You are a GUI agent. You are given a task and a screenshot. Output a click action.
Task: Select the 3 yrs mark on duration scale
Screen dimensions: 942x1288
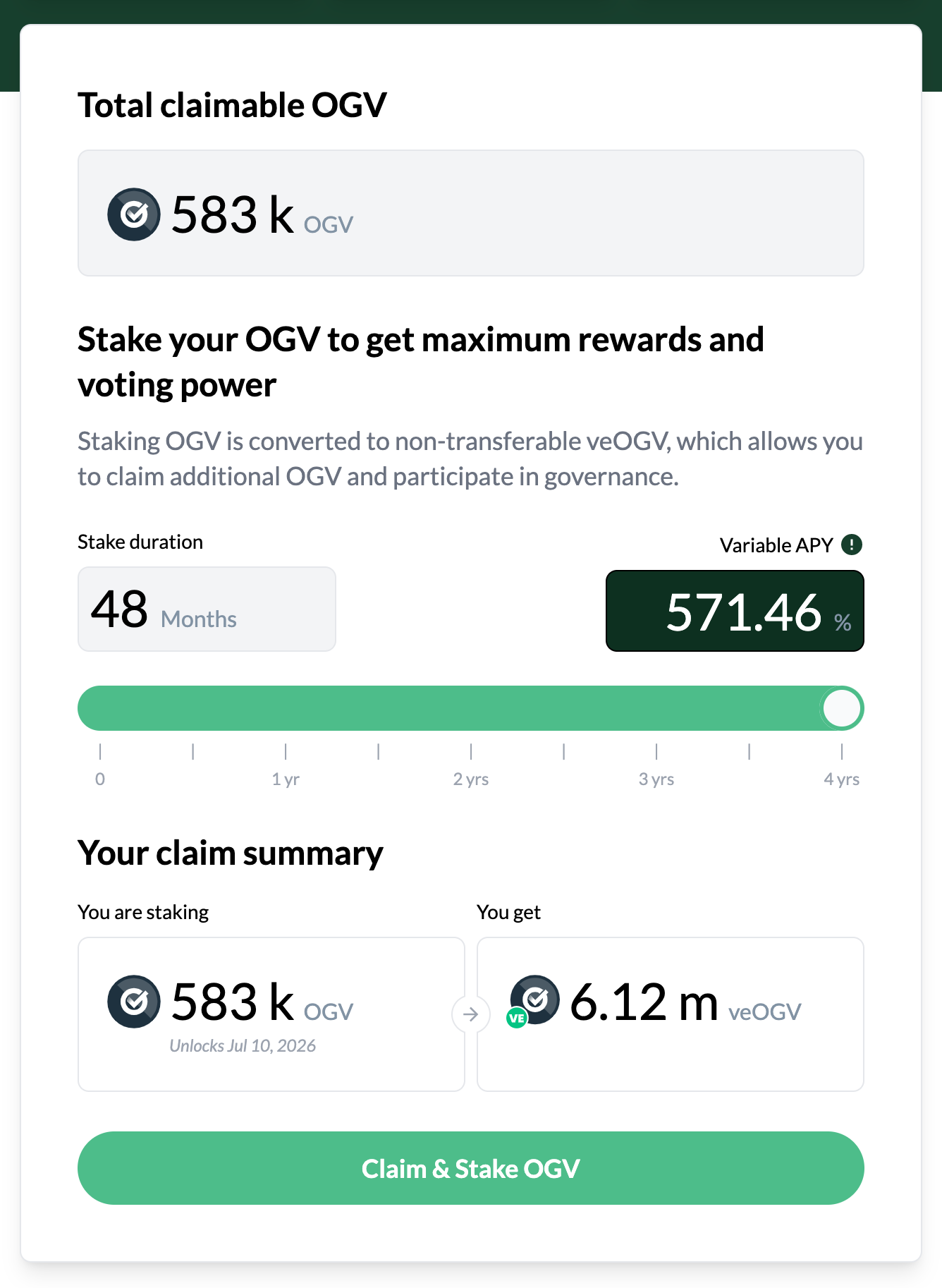[656, 779]
